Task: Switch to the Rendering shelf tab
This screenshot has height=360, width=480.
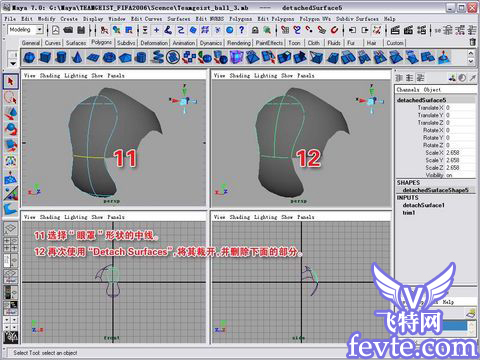Action: (x=239, y=43)
